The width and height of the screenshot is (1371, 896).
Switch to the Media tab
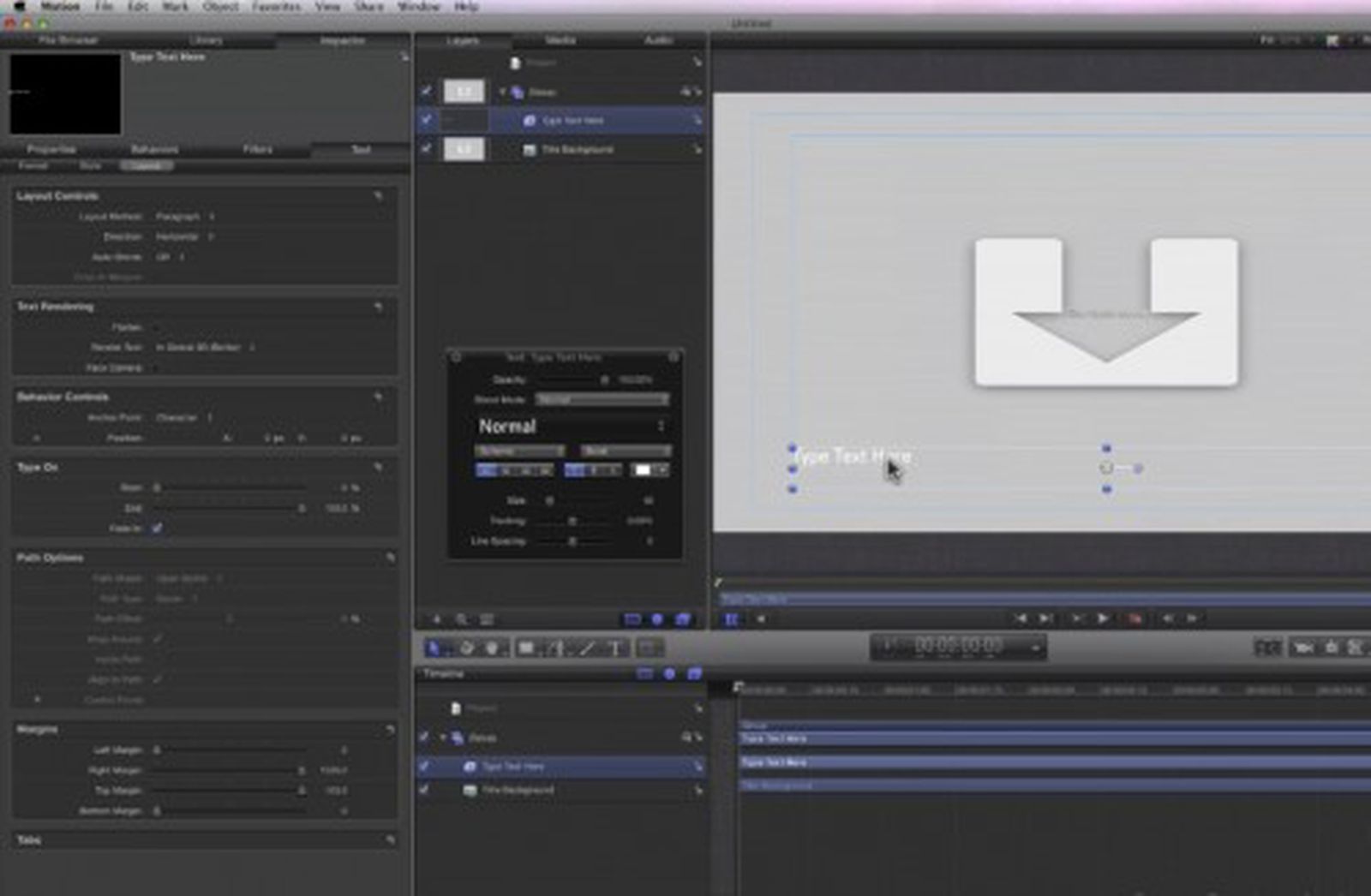(x=563, y=39)
